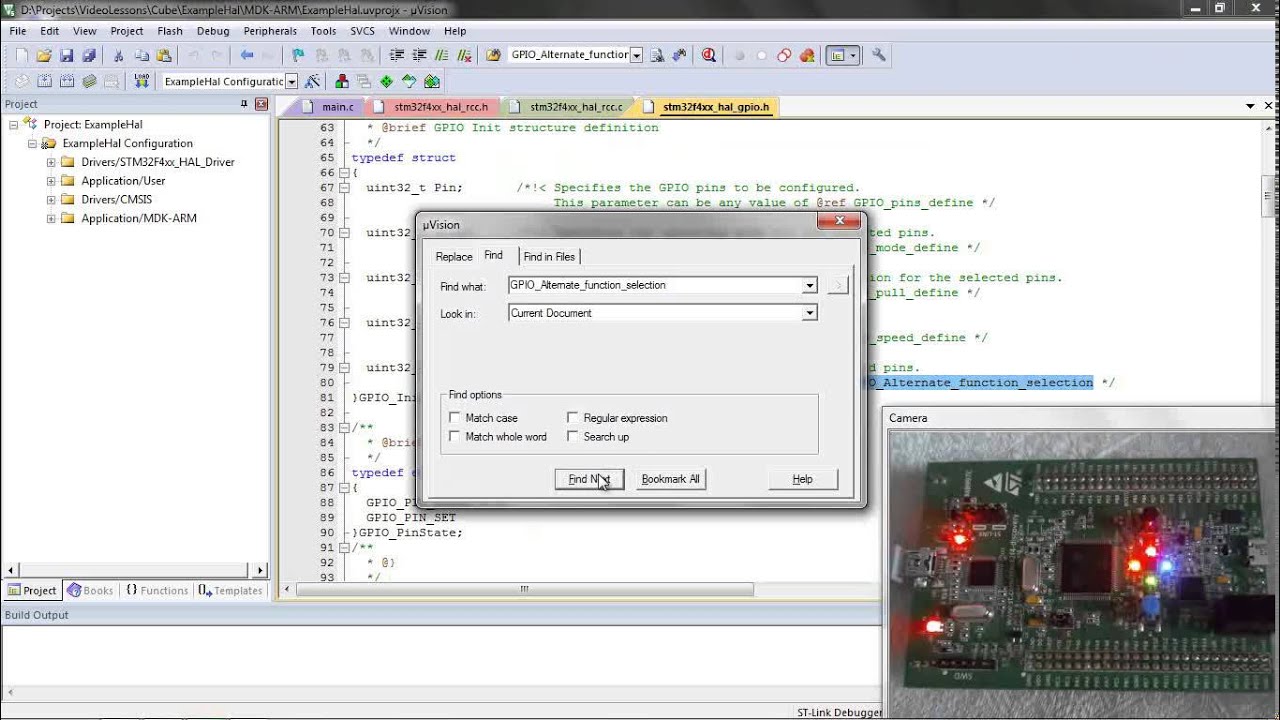Image resolution: width=1280 pixels, height=720 pixels.
Task: Expand the Drivers/CMSIS folder
Action: coord(51,200)
